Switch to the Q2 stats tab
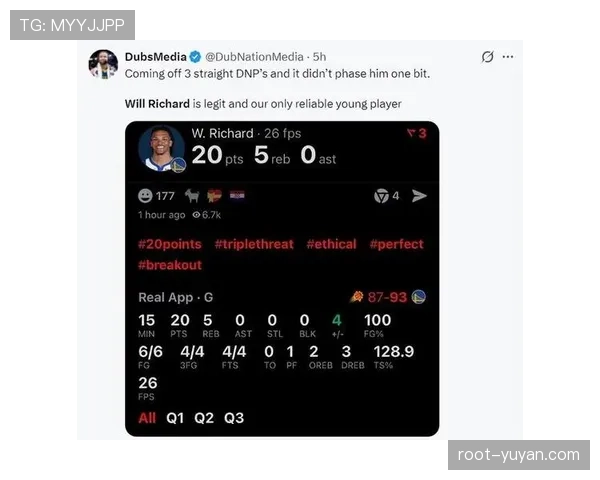The image size is (600, 480). coord(204,418)
